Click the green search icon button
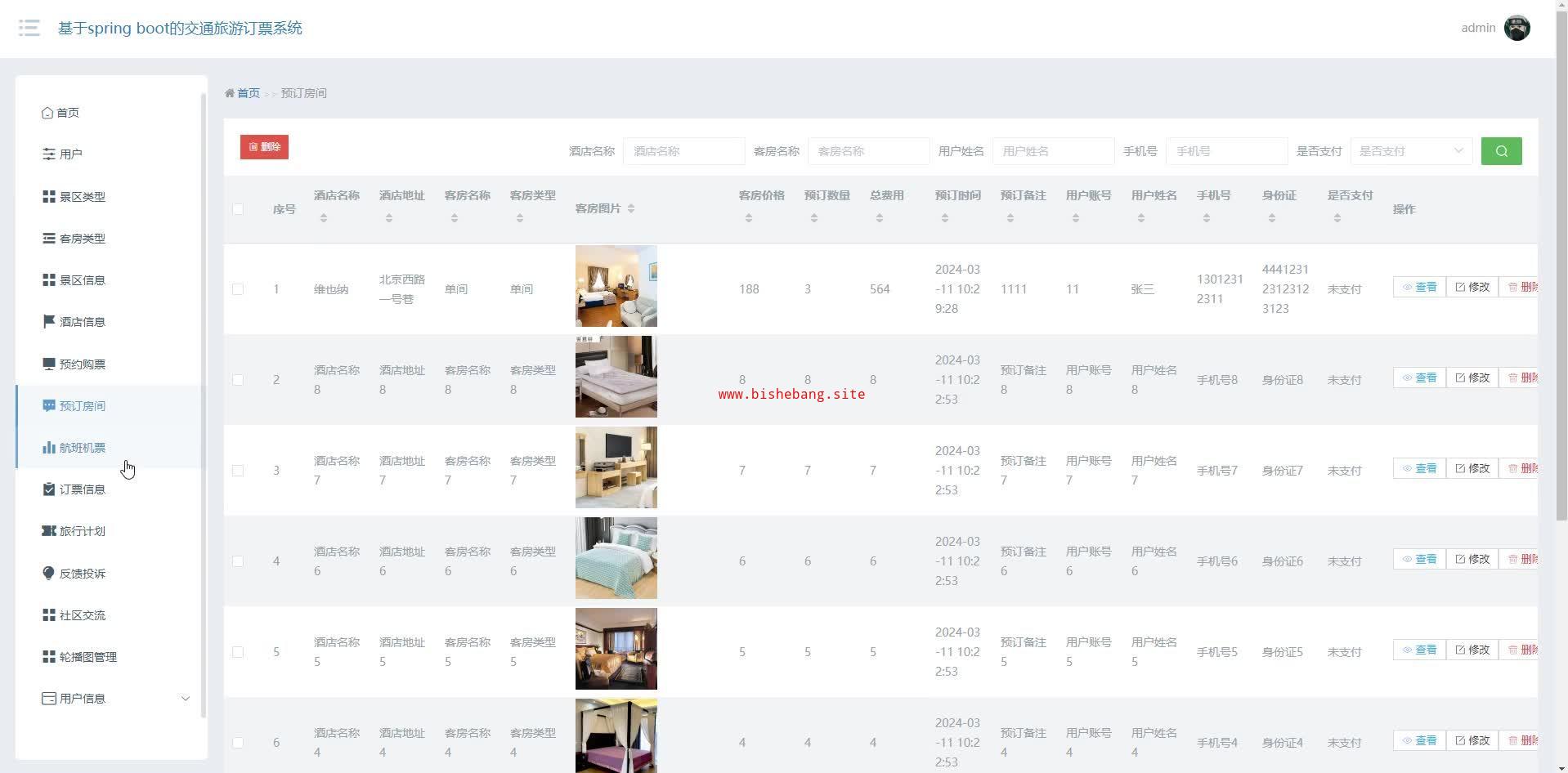Viewport: 1568px width, 773px height. pyautogui.click(x=1501, y=151)
